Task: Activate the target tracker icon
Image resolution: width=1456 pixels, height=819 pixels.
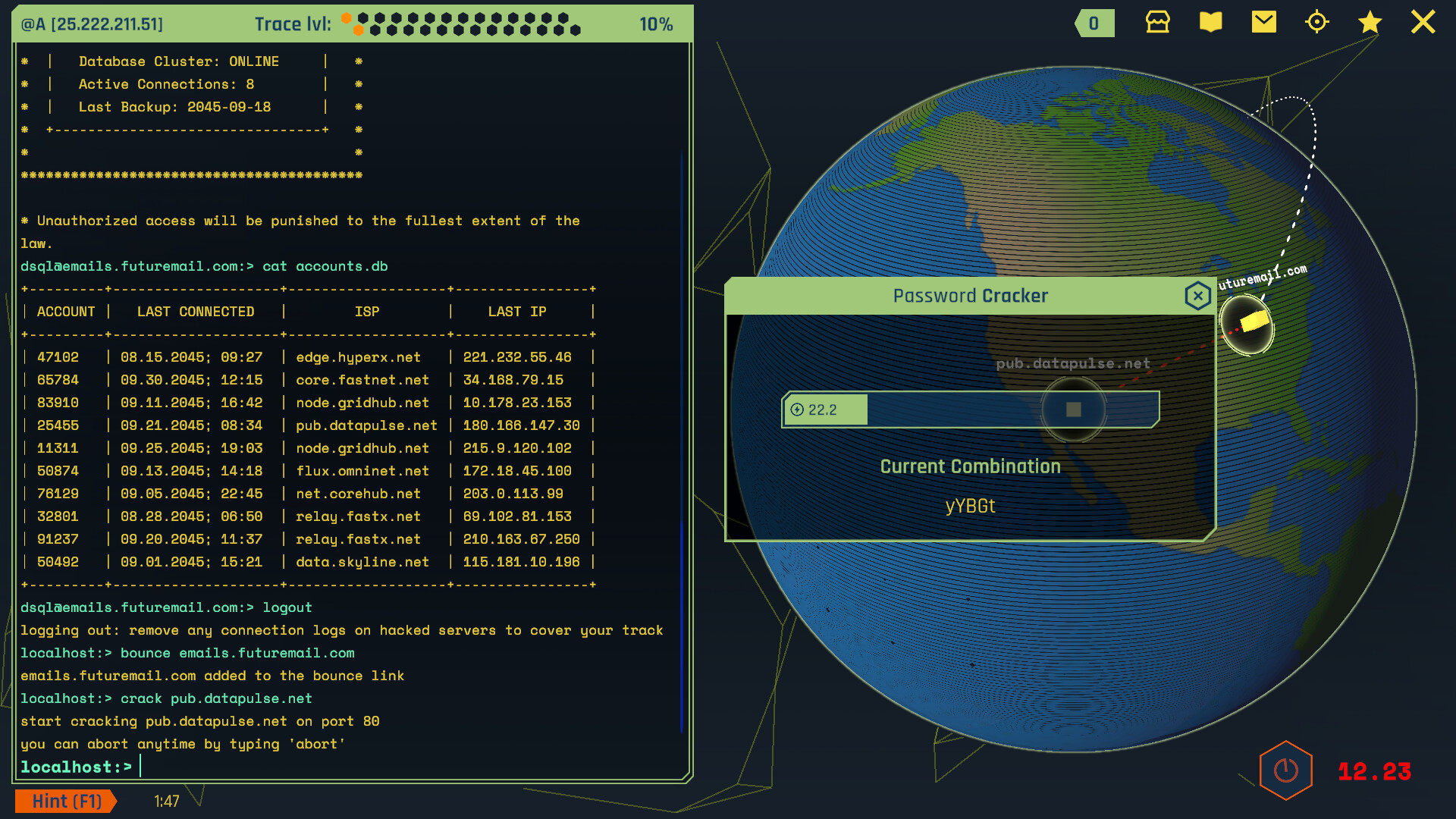Action: (x=1316, y=23)
